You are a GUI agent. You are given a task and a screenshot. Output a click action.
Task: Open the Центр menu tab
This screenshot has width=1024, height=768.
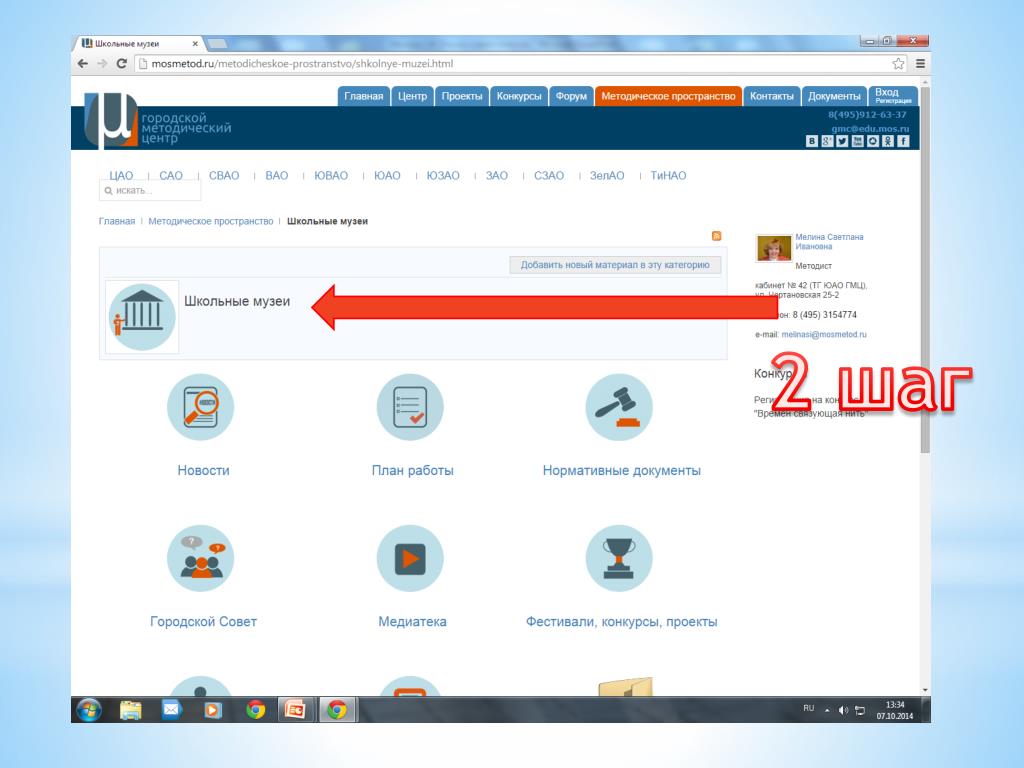pyautogui.click(x=412, y=96)
